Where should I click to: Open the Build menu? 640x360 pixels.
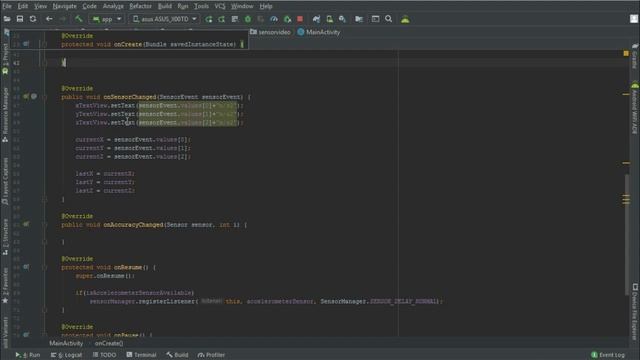(x=164, y=6)
